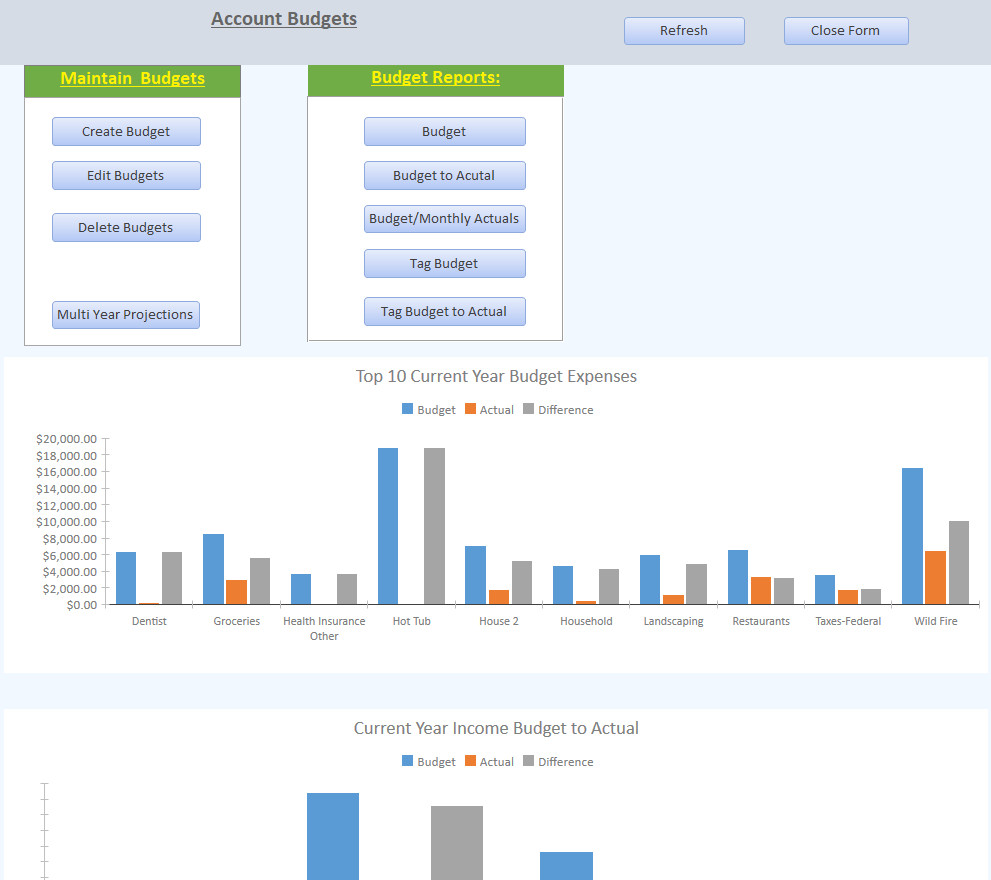Click the House 2 axis label
Viewport: 991px width, 880px height.
click(x=499, y=621)
